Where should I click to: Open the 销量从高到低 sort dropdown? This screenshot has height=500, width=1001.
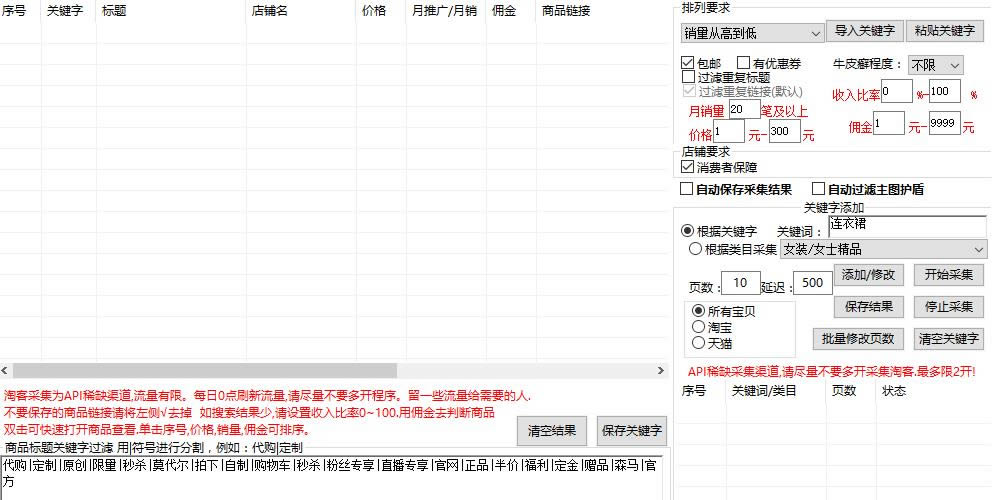click(752, 34)
